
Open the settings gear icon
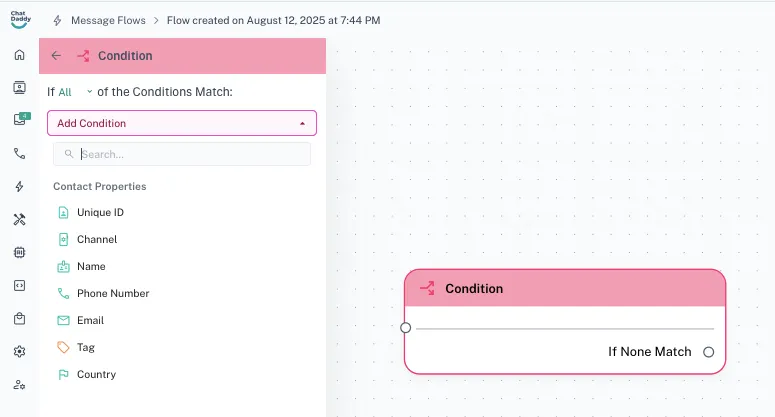19,352
